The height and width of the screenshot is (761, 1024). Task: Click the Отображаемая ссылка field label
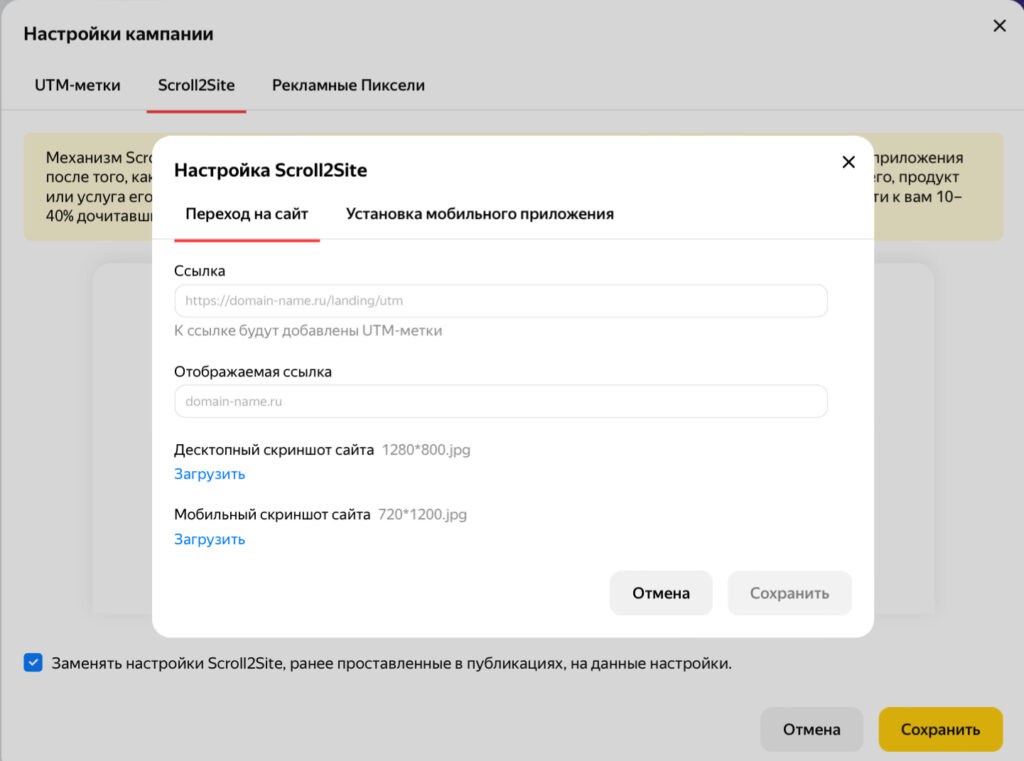pyautogui.click(x=253, y=371)
